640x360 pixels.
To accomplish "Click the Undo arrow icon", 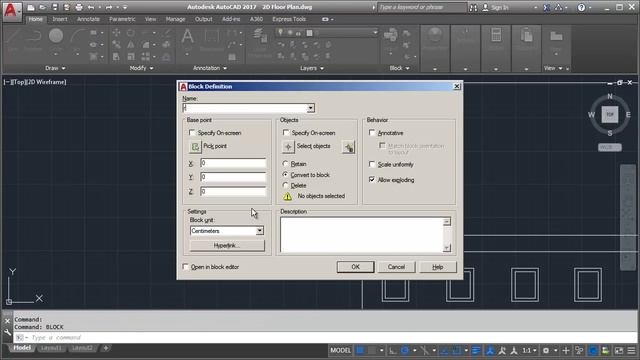I will click(x=91, y=7).
